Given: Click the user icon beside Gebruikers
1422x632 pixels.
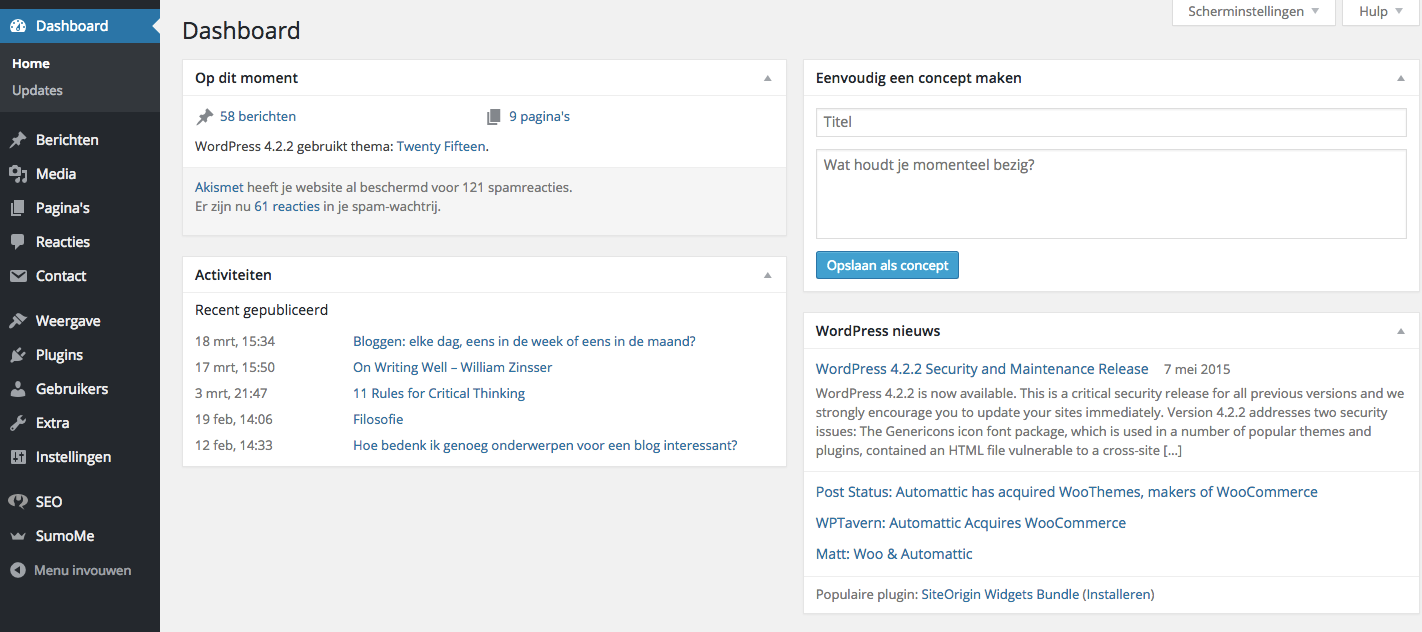Looking at the screenshot, I should (18, 389).
